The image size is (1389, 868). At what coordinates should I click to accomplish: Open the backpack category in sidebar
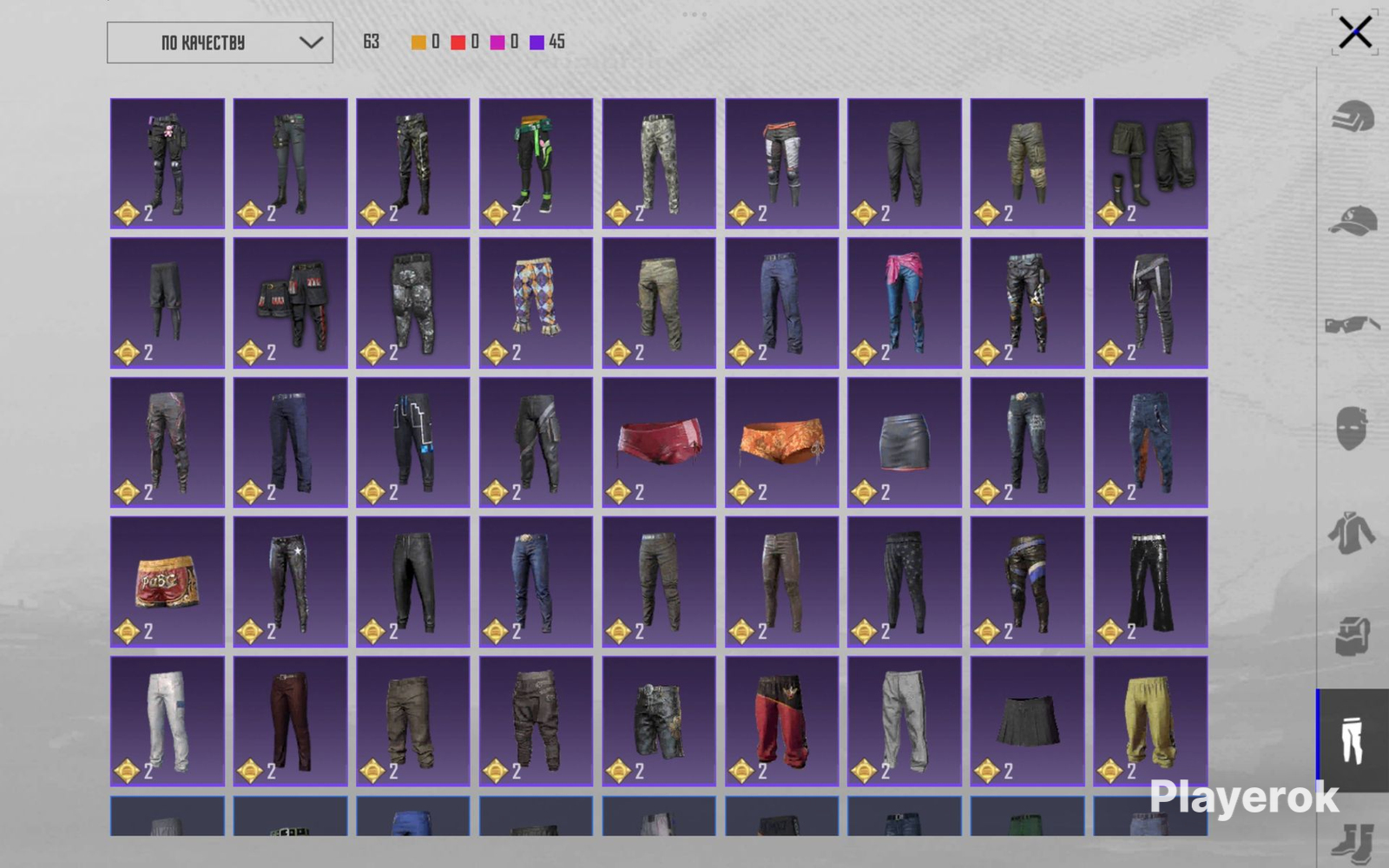point(1353,636)
